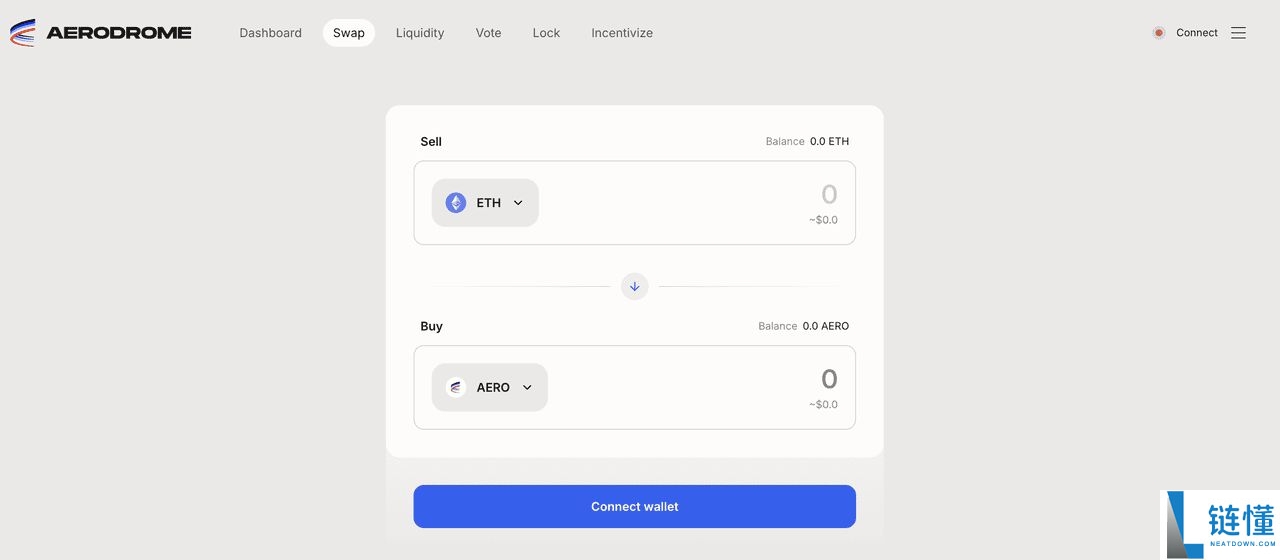
Task: Click the 0.0 ETH balance link
Action: (829, 142)
